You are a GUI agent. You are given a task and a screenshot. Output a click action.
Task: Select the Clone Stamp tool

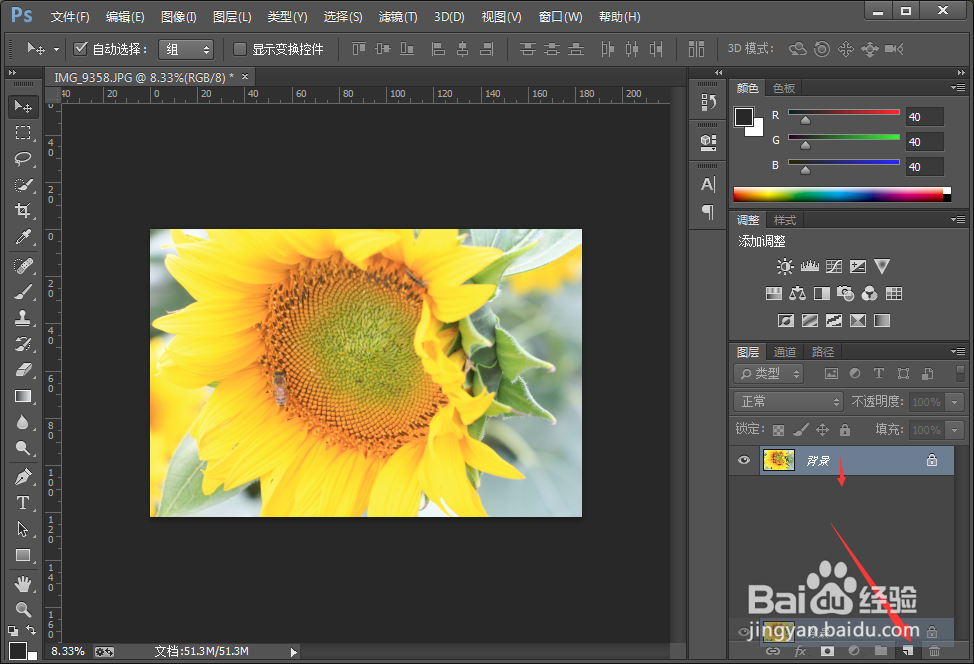[x=23, y=318]
